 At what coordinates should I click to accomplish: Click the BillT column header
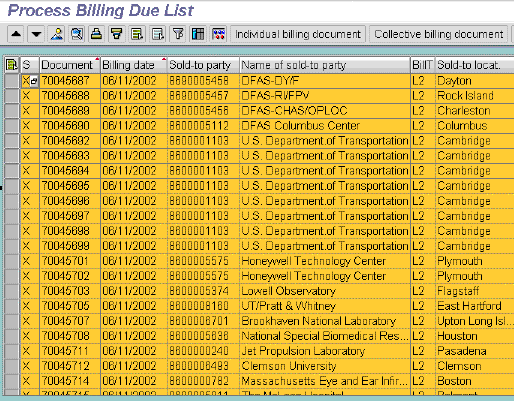[423, 65]
